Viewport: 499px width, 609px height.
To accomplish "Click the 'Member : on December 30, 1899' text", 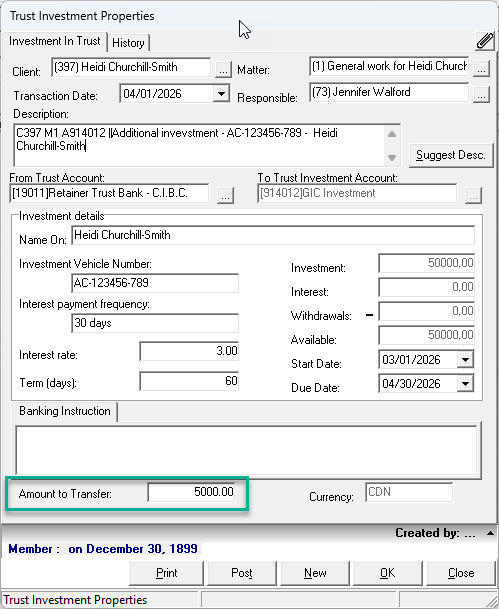I will coord(103,549).
